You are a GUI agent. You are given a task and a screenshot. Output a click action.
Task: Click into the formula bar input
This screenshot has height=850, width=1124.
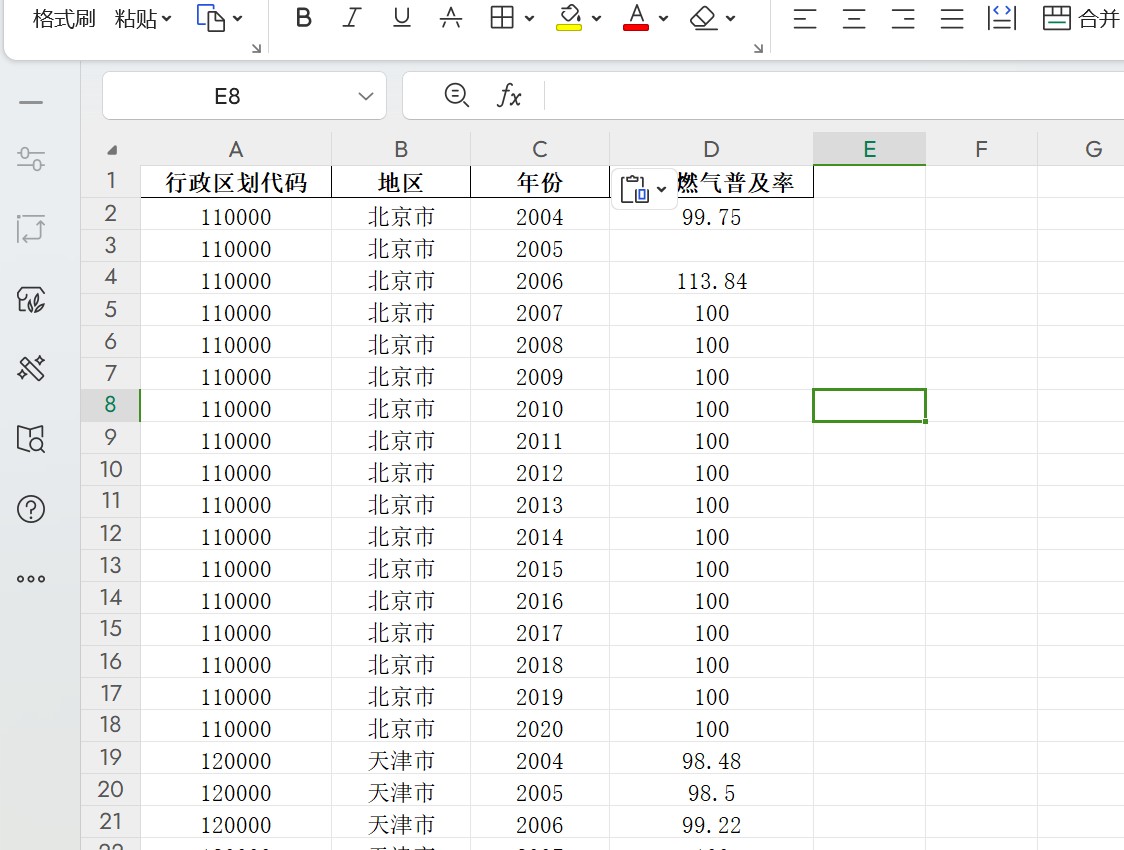coord(834,95)
